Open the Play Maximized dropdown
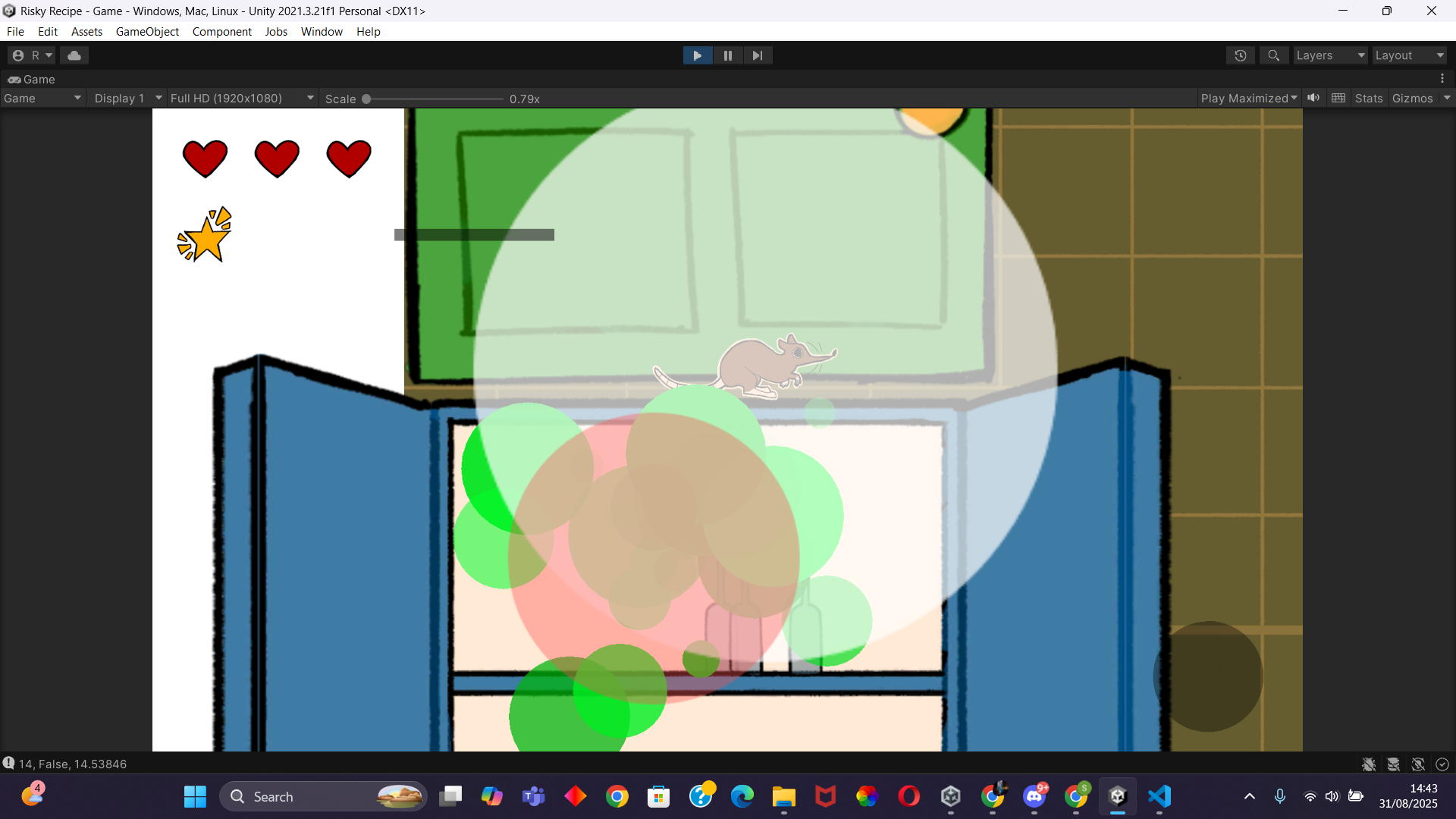 pos(1248,99)
